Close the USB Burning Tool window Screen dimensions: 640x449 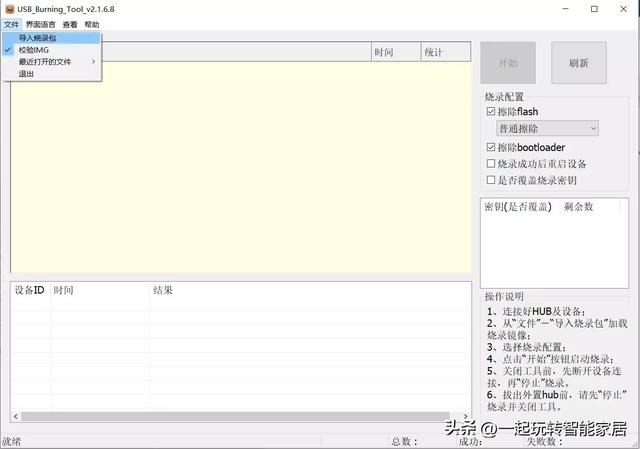point(623,9)
